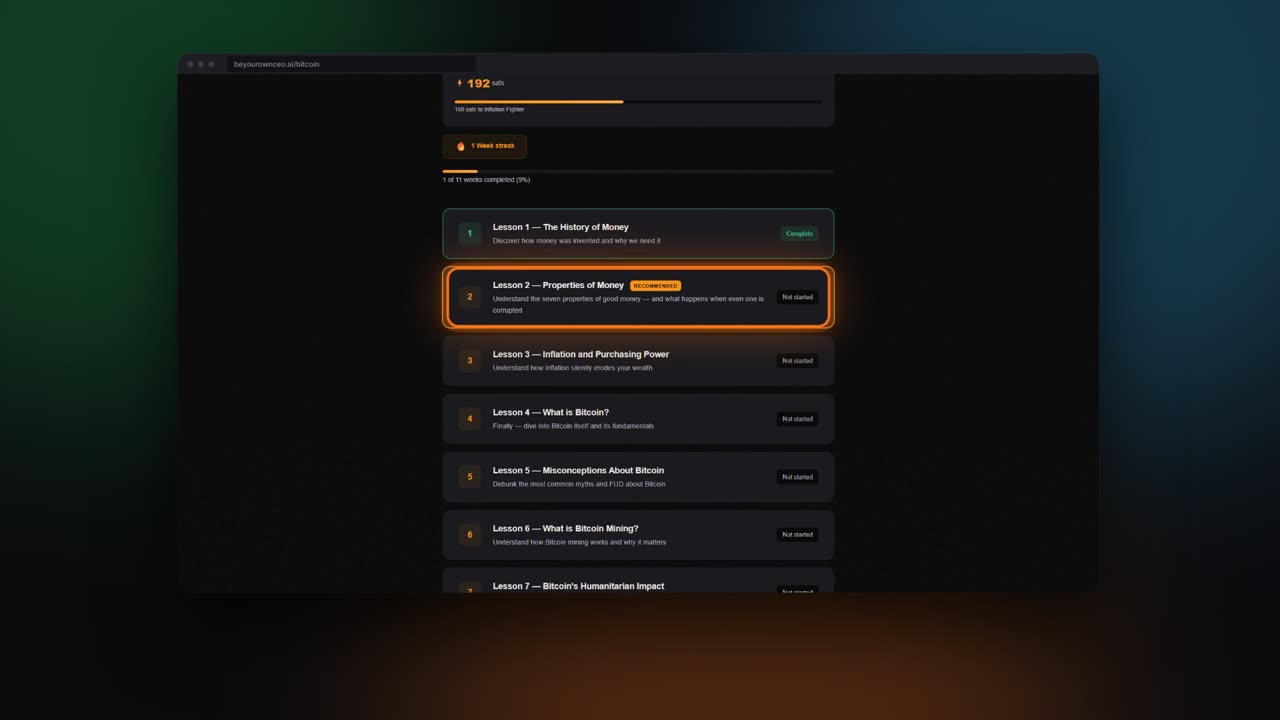1280x720 pixels.
Task: Click the weeks completed progress bar
Action: (x=638, y=171)
